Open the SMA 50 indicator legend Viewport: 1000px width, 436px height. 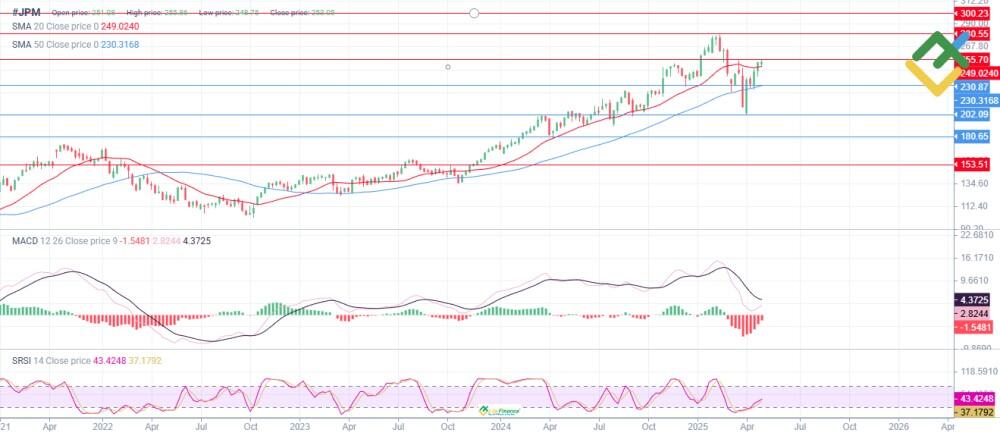click(x=76, y=45)
